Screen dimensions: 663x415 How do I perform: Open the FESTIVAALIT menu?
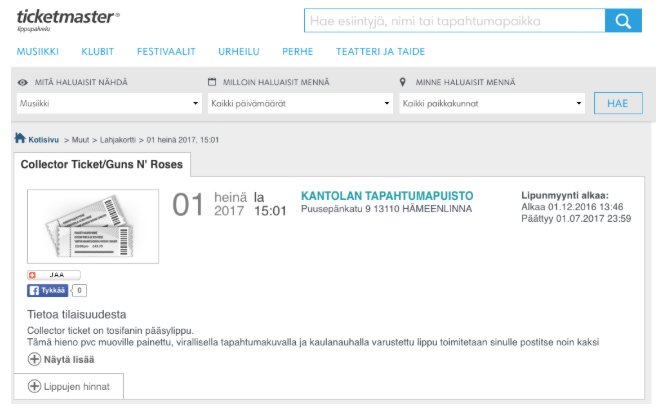166,52
